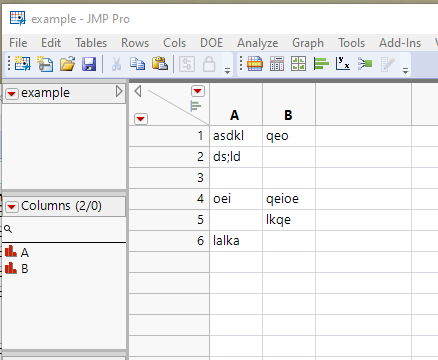The image size is (438, 360).
Task: Click the grayed pencil edit icon
Action: point(387,64)
